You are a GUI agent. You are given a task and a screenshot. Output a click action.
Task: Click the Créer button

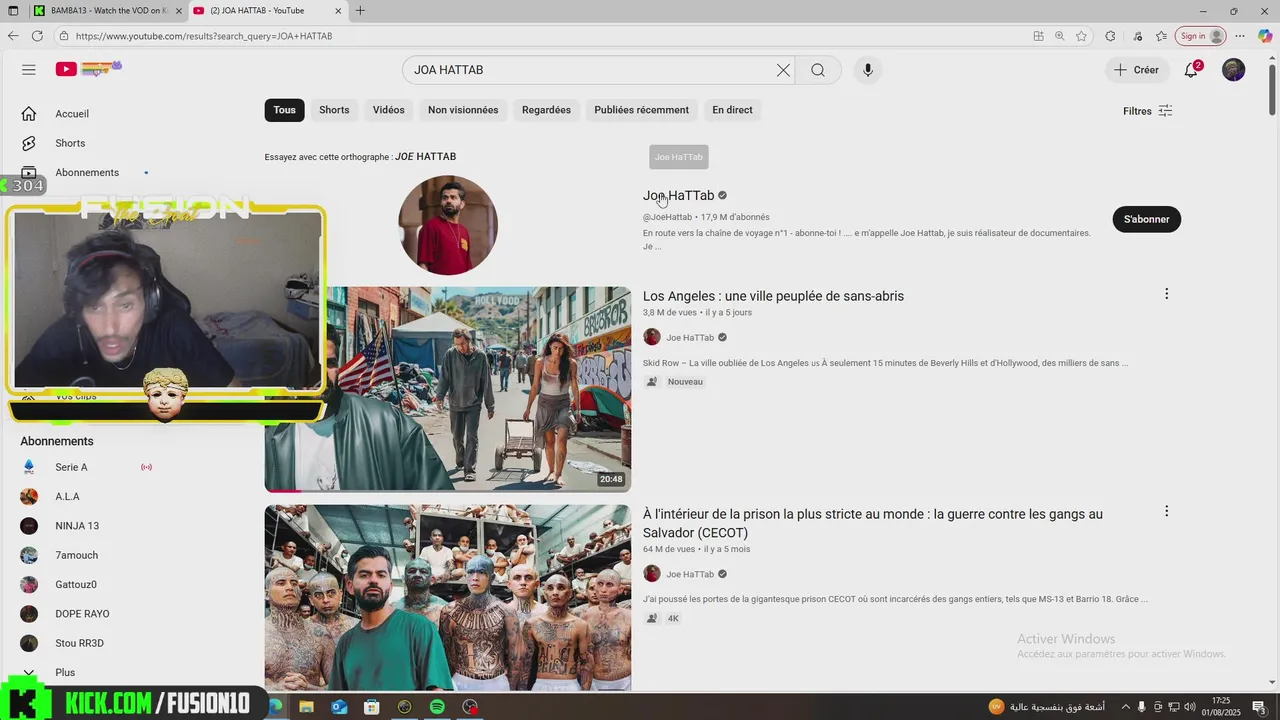pos(1137,70)
